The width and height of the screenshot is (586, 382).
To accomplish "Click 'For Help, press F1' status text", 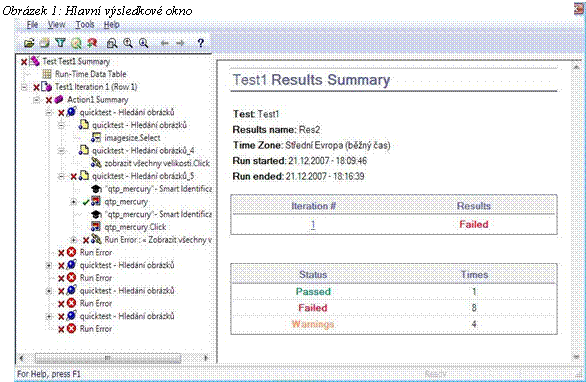I will click(49, 374).
